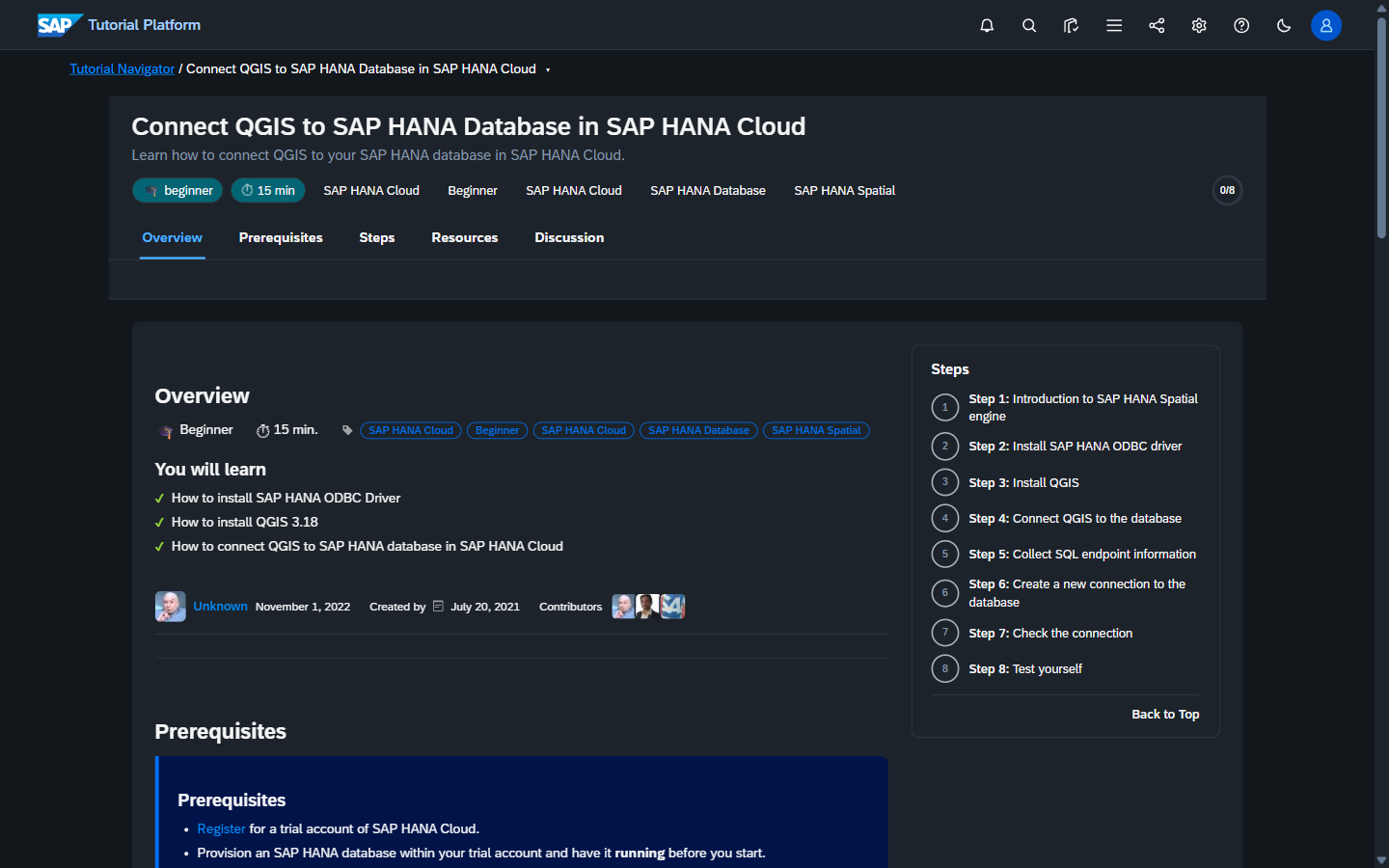Screen dimensions: 1389x868
Task: Click the share icon in header
Action: coord(1157,26)
